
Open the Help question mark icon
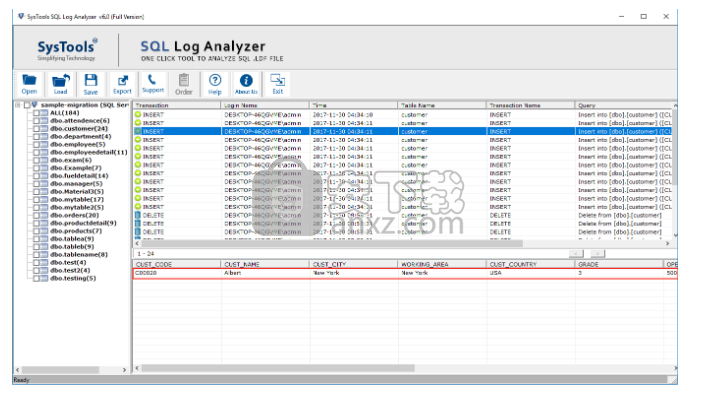click(214, 84)
